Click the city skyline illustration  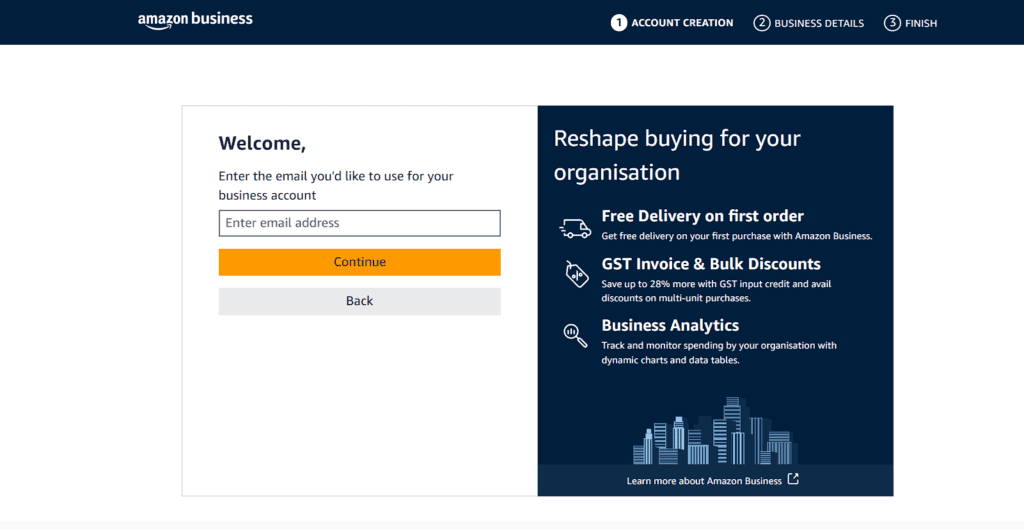[715, 430]
